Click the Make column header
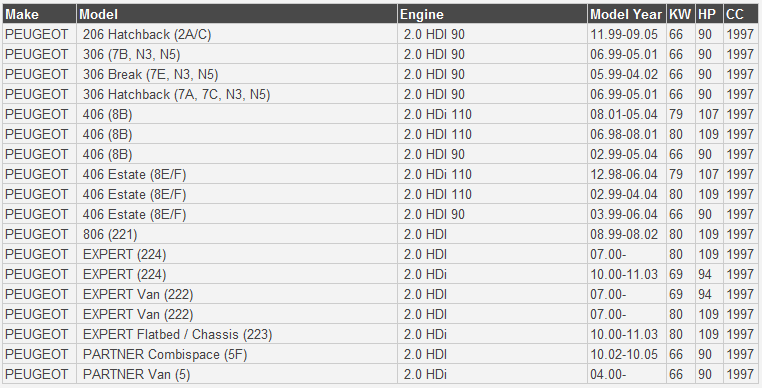The width and height of the screenshot is (762, 388). [x=39, y=14]
